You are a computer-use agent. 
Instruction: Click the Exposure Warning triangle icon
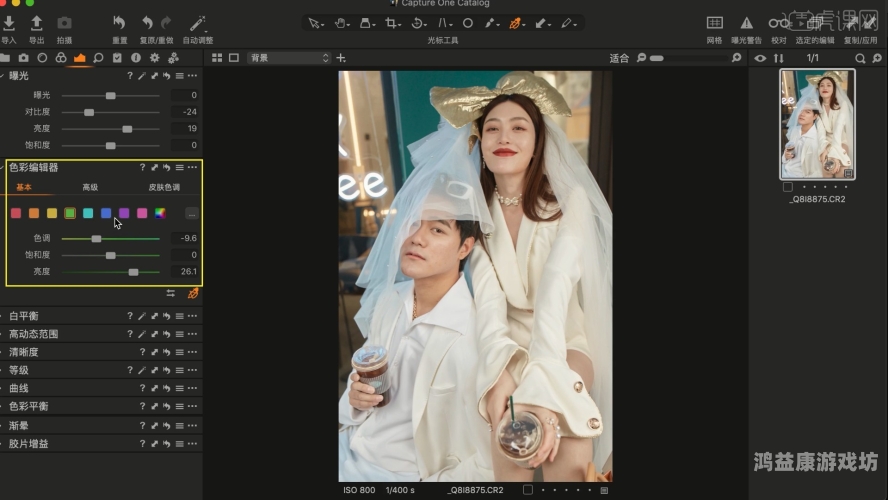point(746,24)
